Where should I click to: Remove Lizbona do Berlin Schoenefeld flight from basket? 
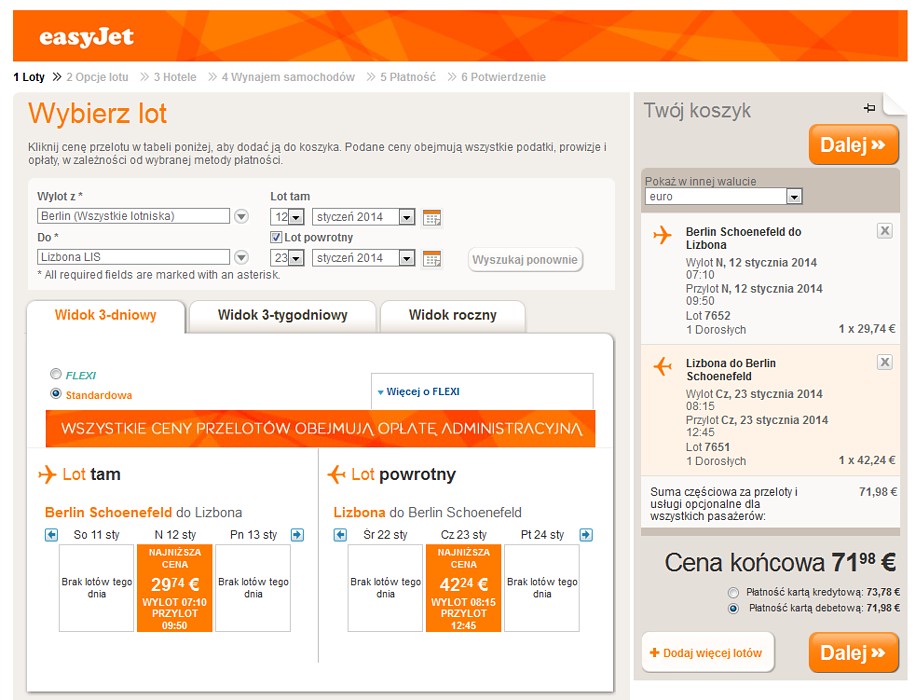coord(885,362)
